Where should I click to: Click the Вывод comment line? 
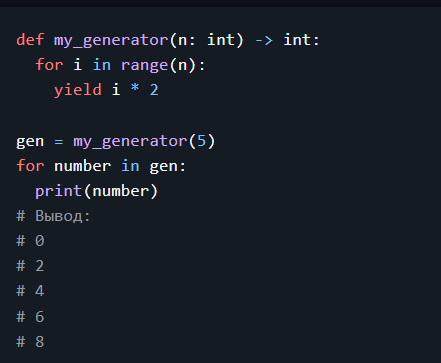tap(53, 216)
